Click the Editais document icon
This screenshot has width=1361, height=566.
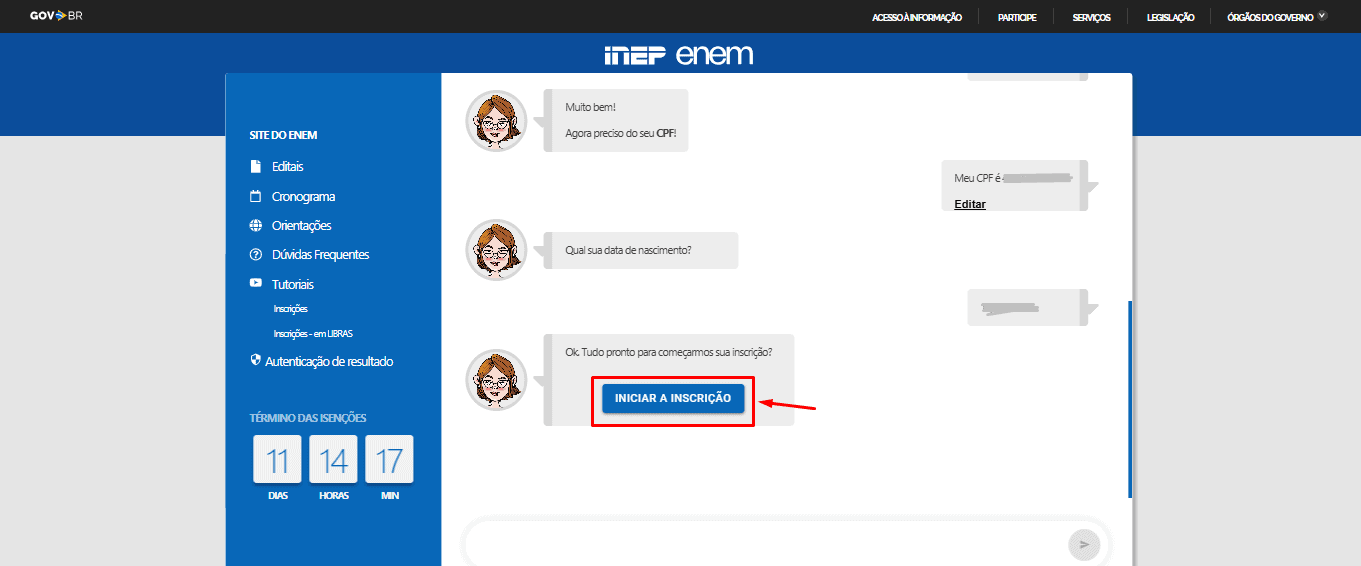pos(255,166)
